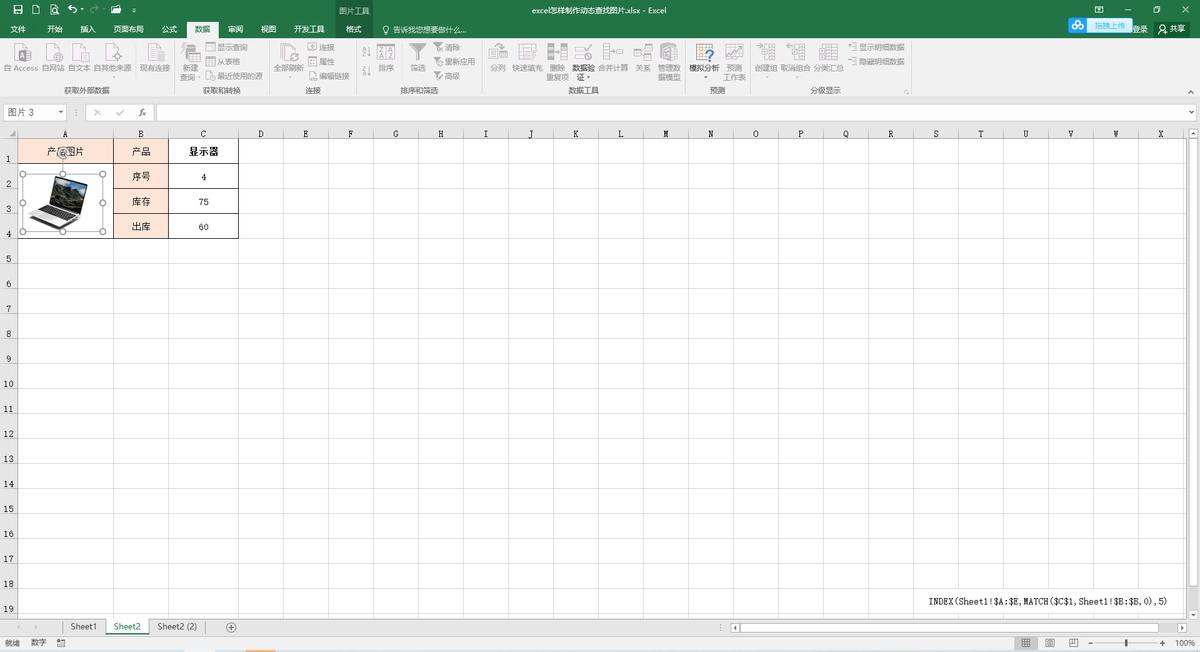Open the Sort dialog (排序)

pyautogui.click(x=386, y=58)
